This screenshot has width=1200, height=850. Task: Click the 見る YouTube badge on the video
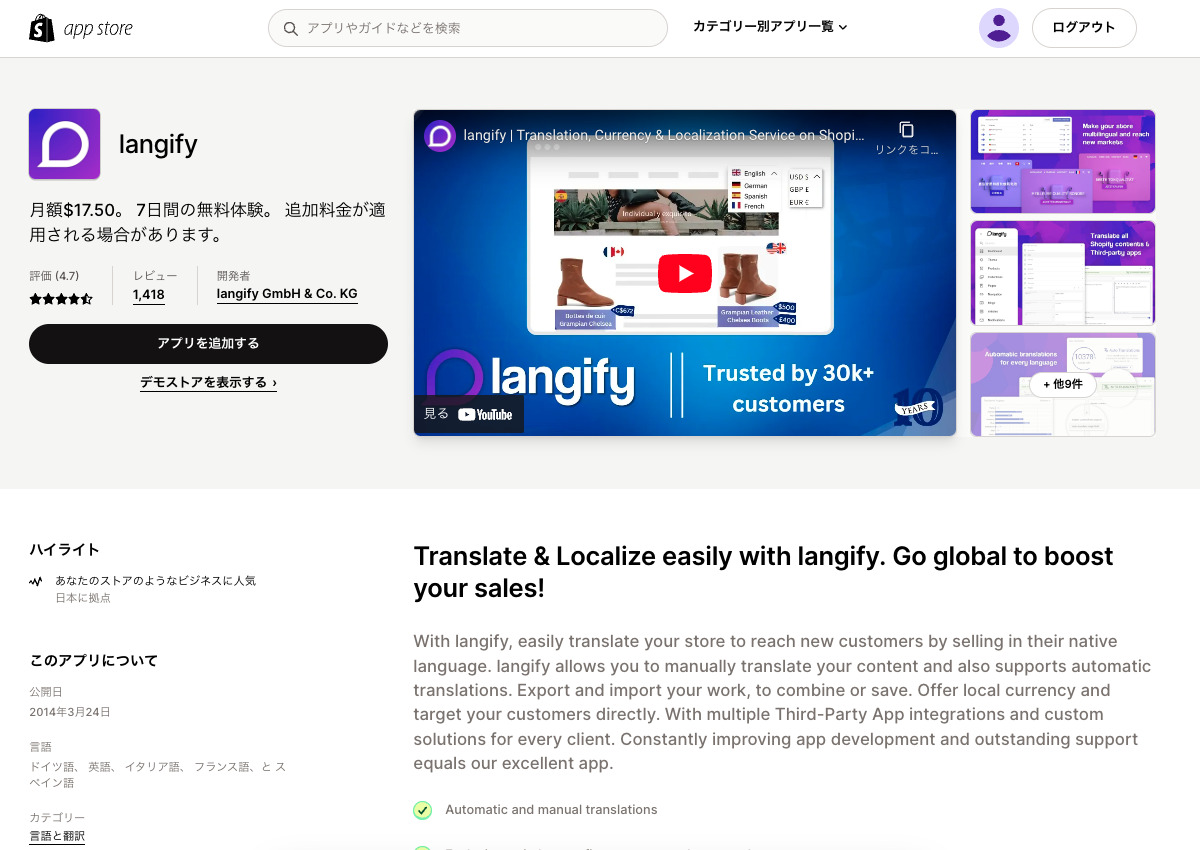click(468, 413)
